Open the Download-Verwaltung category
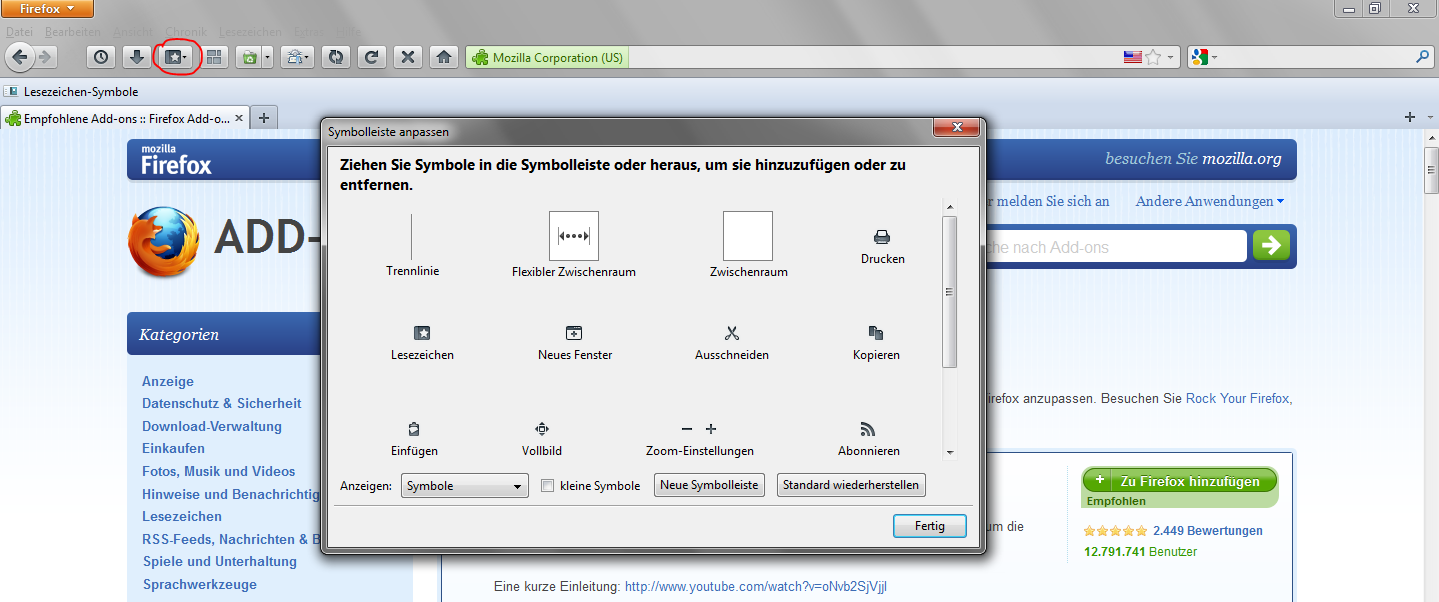Image resolution: width=1439 pixels, height=602 pixels. tap(212, 426)
